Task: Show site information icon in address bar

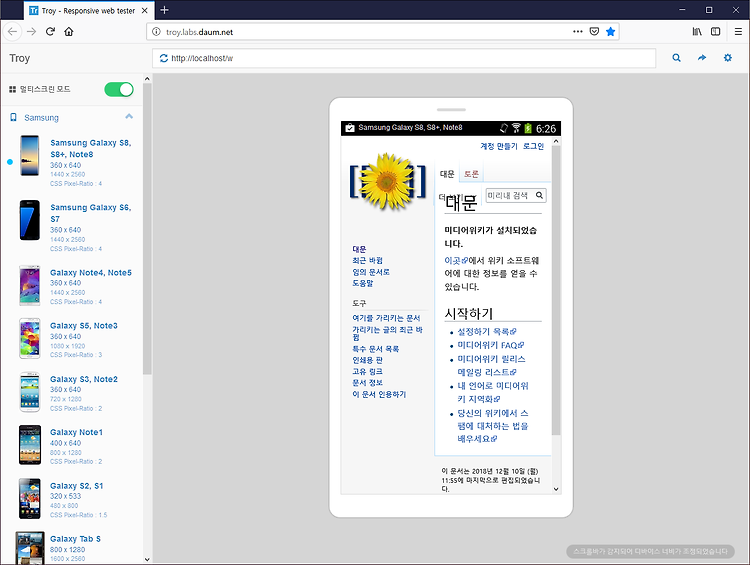Action: [x=156, y=32]
